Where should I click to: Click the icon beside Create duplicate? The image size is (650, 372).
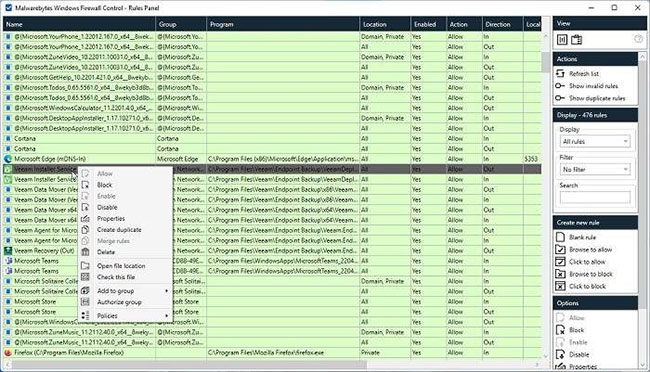click(85, 229)
